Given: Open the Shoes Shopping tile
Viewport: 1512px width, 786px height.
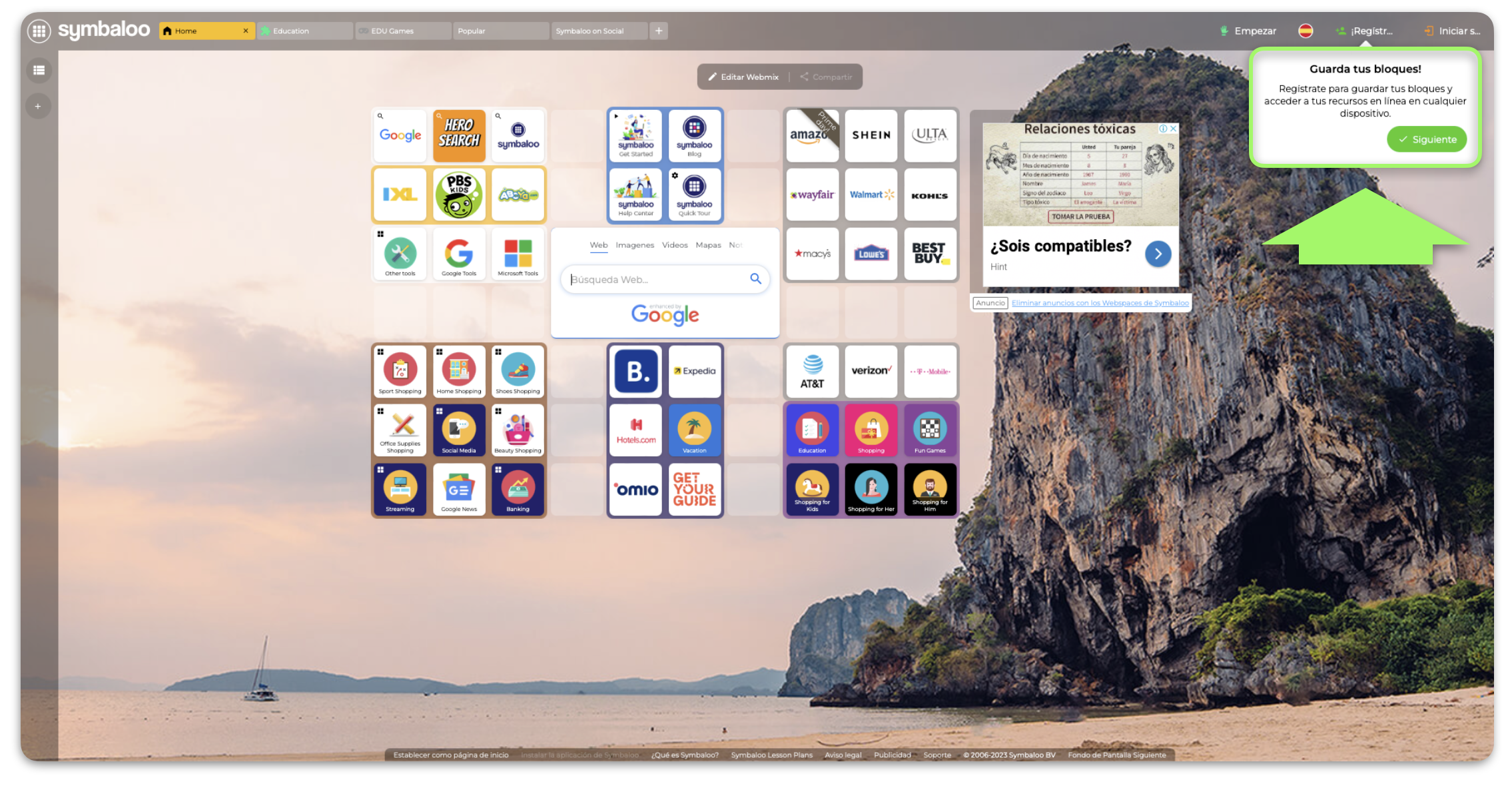Looking at the screenshot, I should pos(518,372).
